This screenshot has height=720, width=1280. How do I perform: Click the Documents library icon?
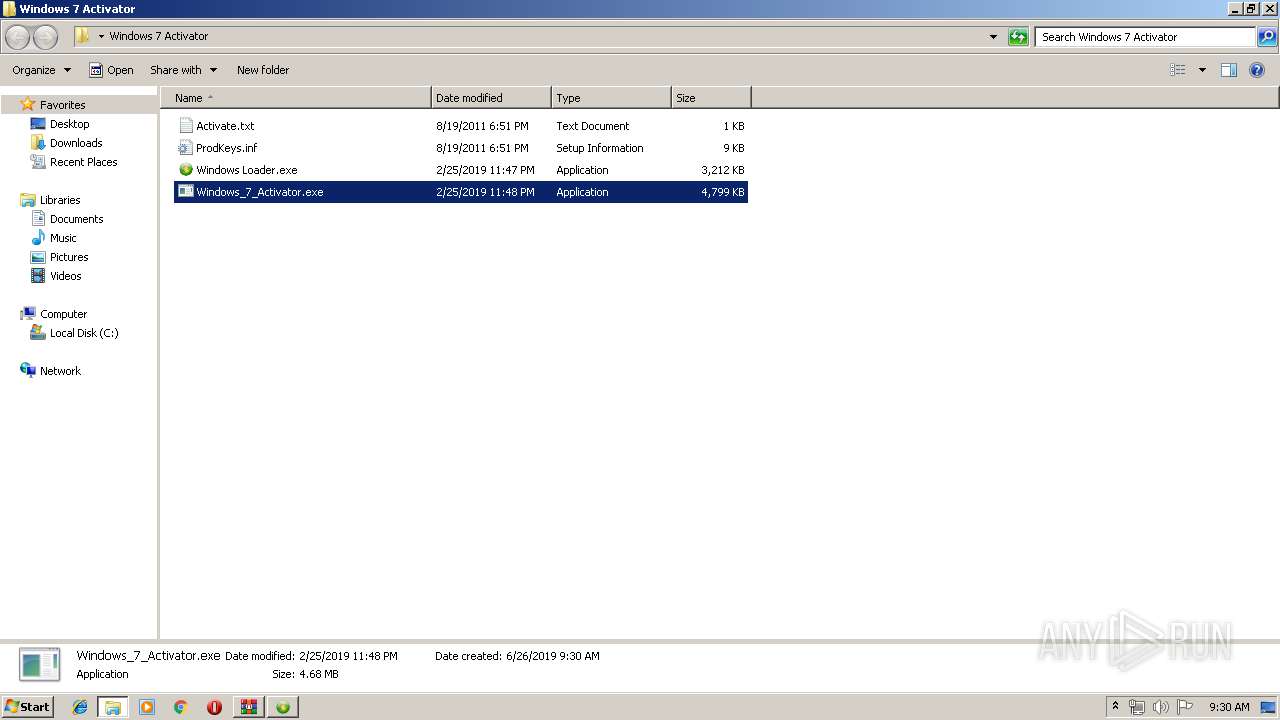coord(38,219)
